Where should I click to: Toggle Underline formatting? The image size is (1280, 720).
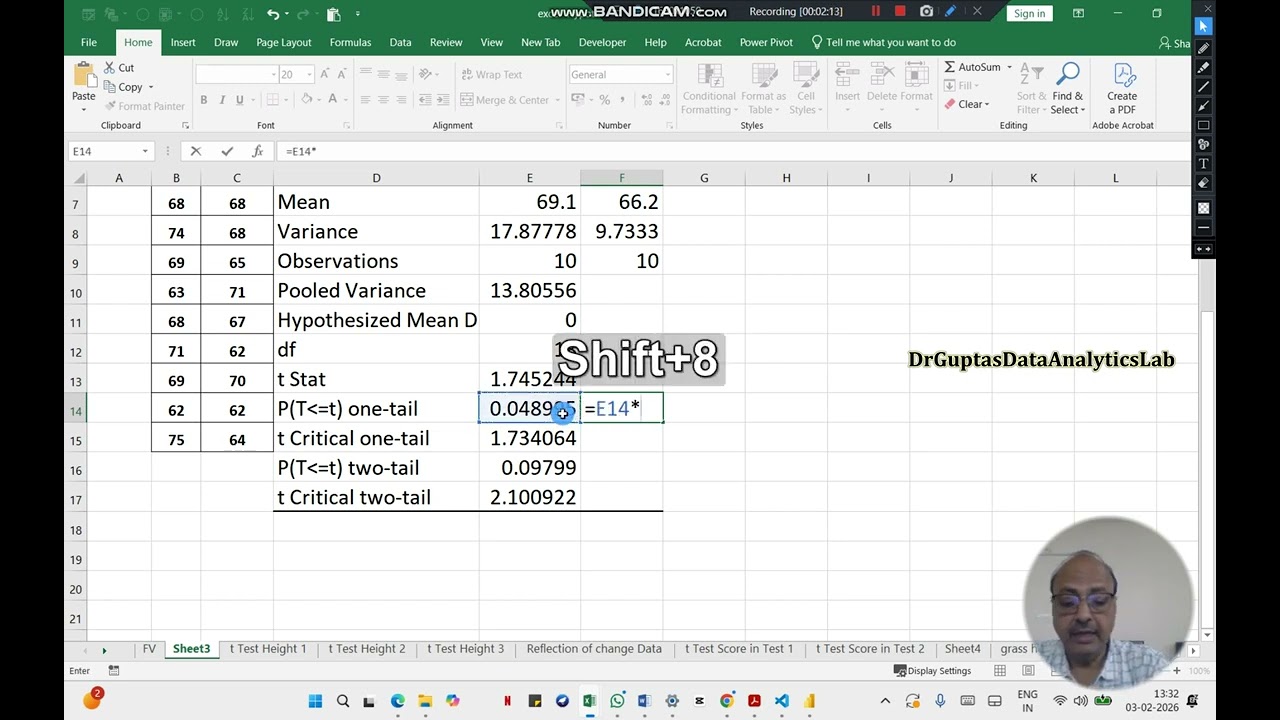coord(240,100)
